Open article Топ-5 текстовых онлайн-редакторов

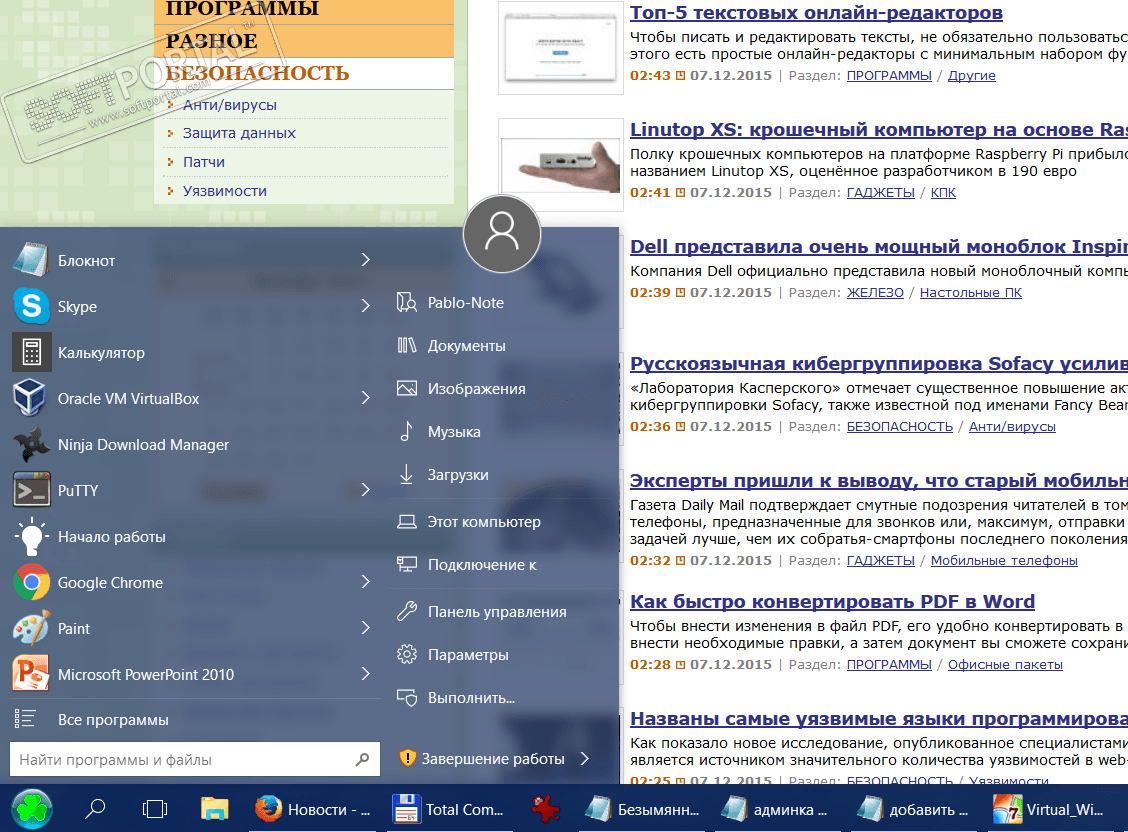[816, 12]
